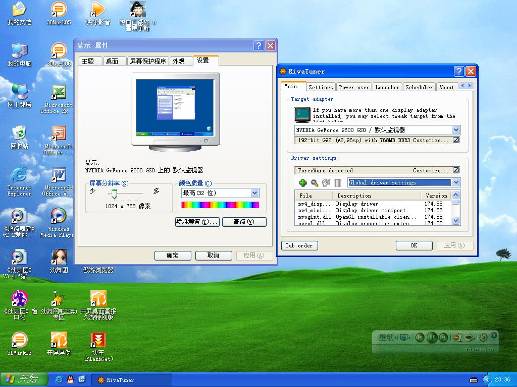This screenshot has width=517, height=387.
Task: Switch to the Launcher tab in RivaTuner
Action: click(x=387, y=87)
